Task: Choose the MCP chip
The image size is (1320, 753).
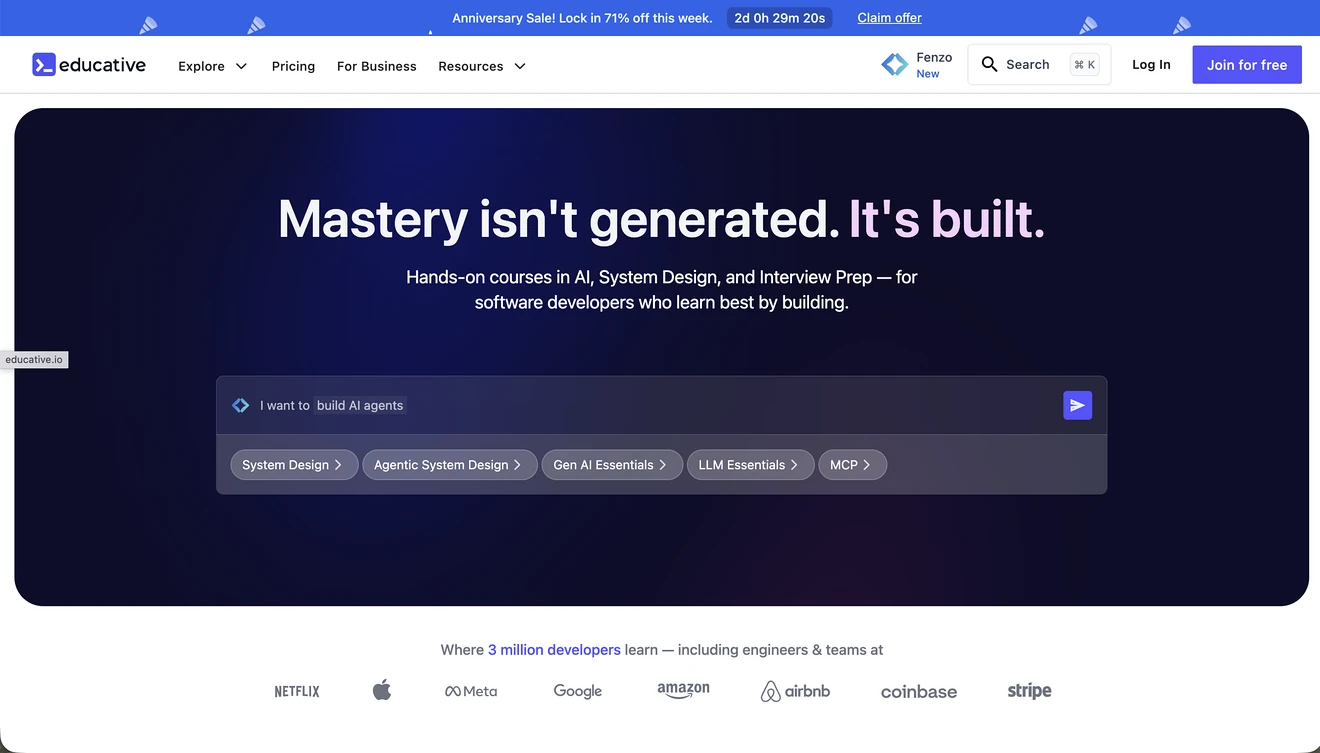Action: pos(852,465)
